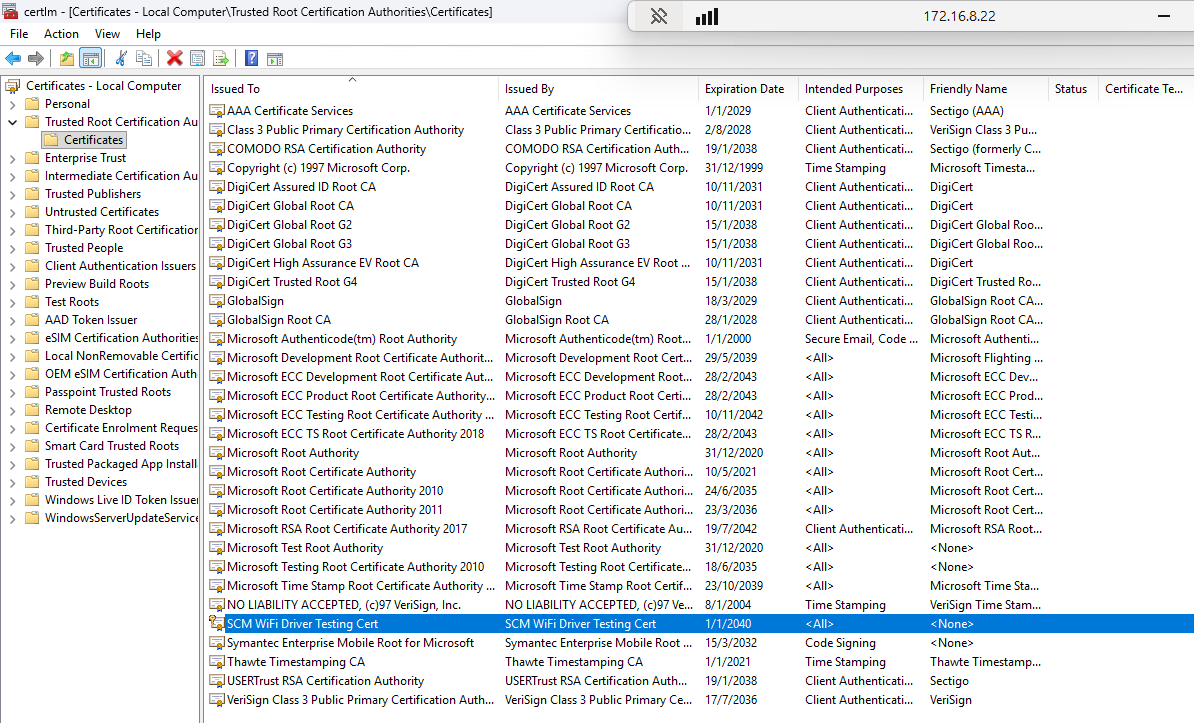Select Third-Party Root Certification Authorities tree item

pos(121,230)
